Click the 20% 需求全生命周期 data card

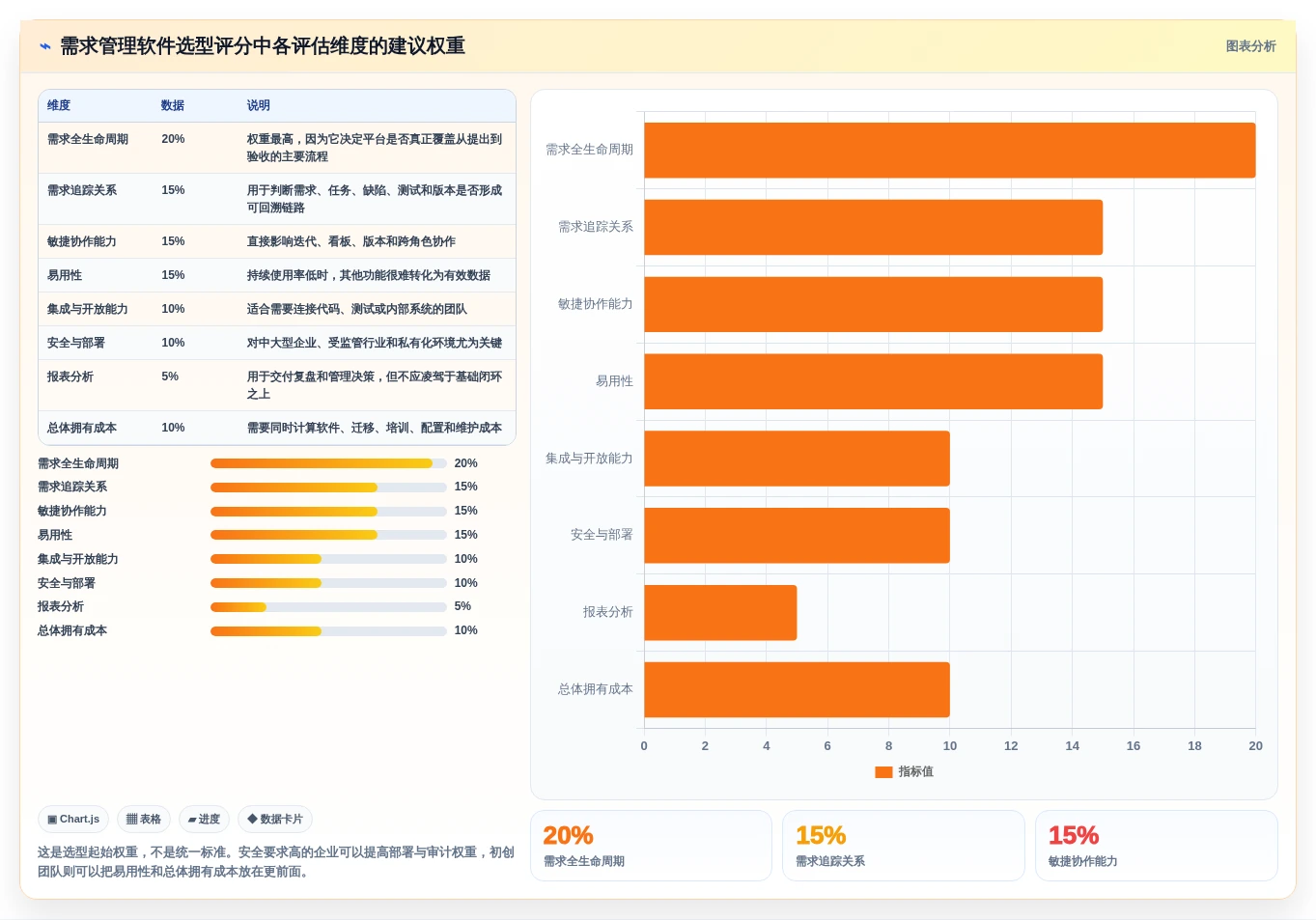[651, 846]
